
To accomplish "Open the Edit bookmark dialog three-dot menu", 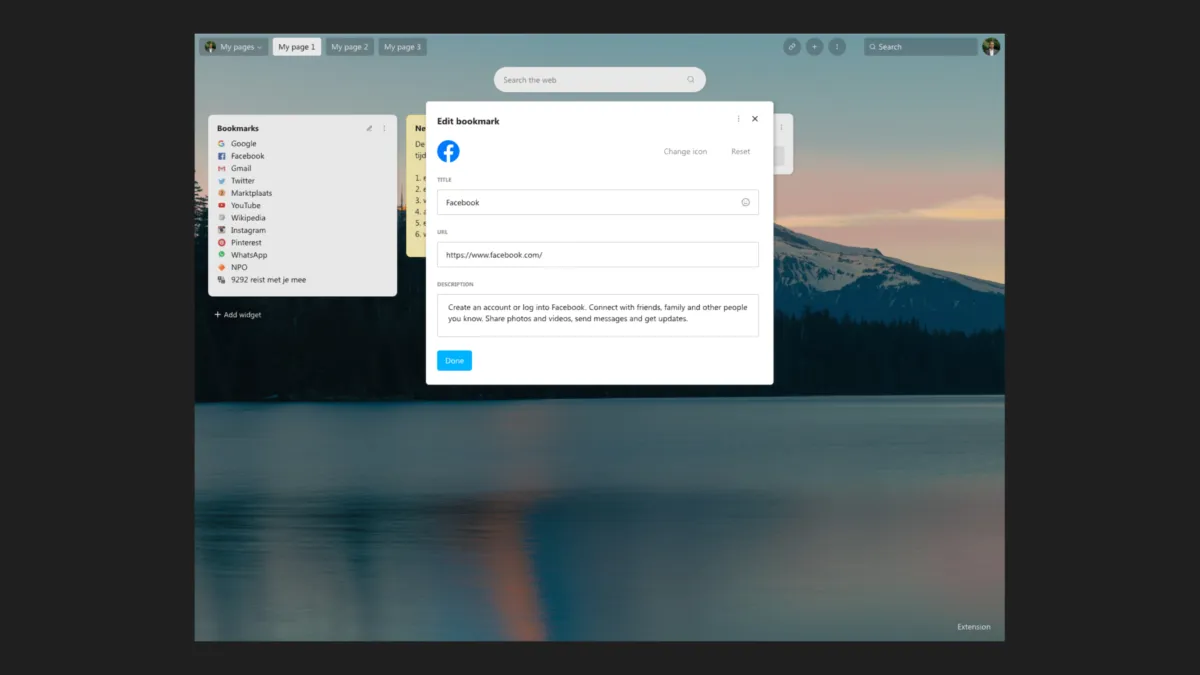I will point(739,119).
